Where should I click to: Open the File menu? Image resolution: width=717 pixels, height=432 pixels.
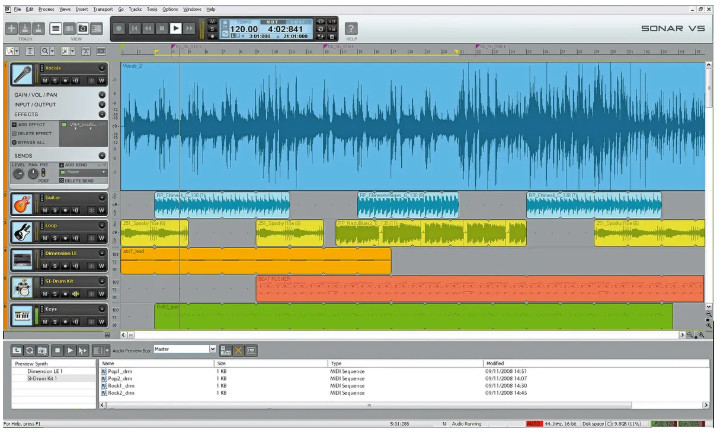[x=17, y=9]
